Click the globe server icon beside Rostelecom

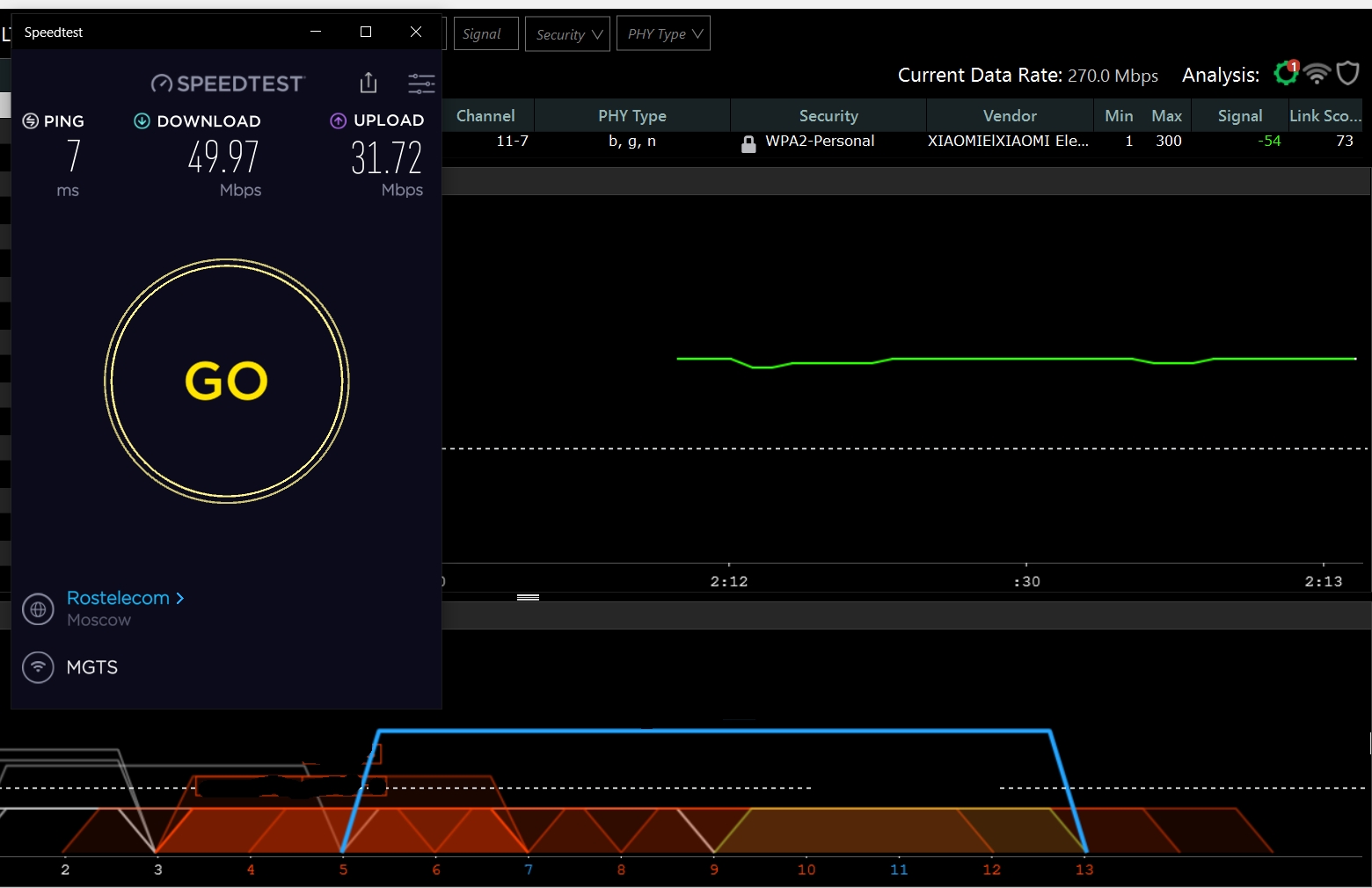pyautogui.click(x=38, y=608)
